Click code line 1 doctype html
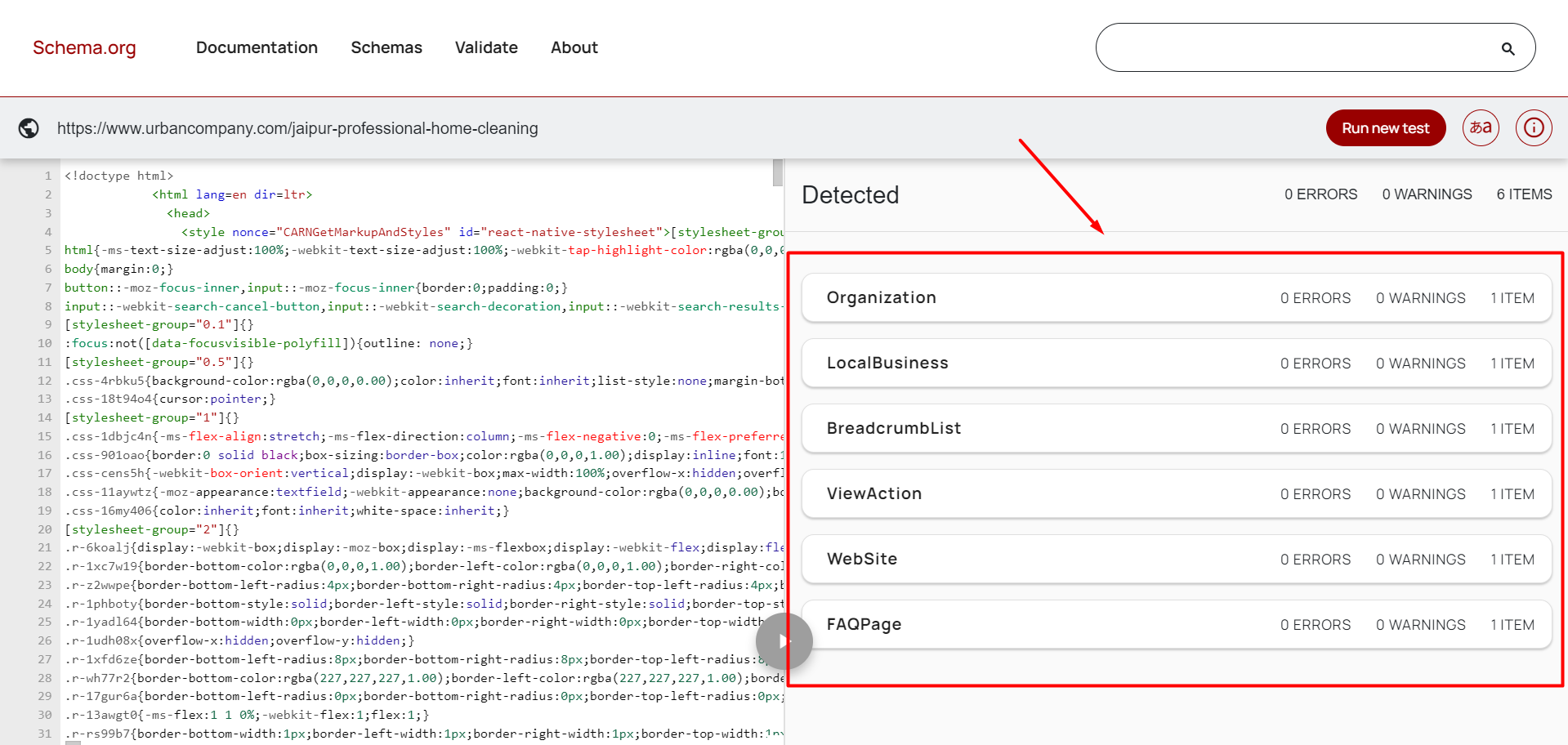Image resolution: width=1568 pixels, height=745 pixels. [118, 176]
